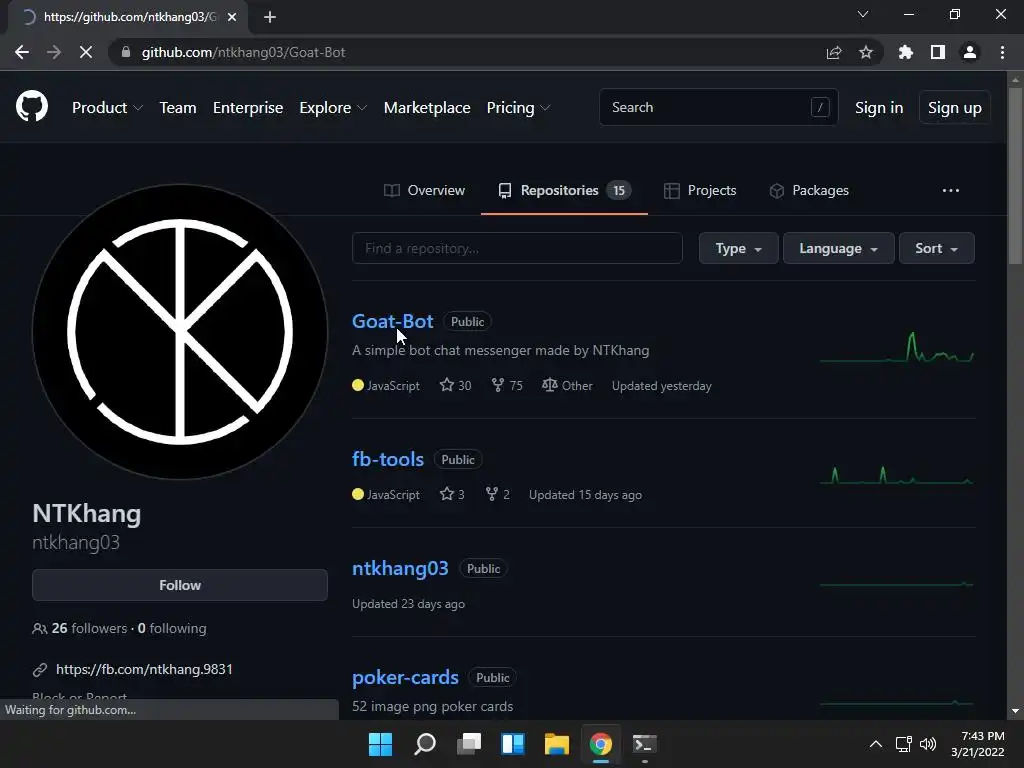Follow the NTKhang user
Image resolution: width=1024 pixels, height=768 pixels.
[180, 585]
